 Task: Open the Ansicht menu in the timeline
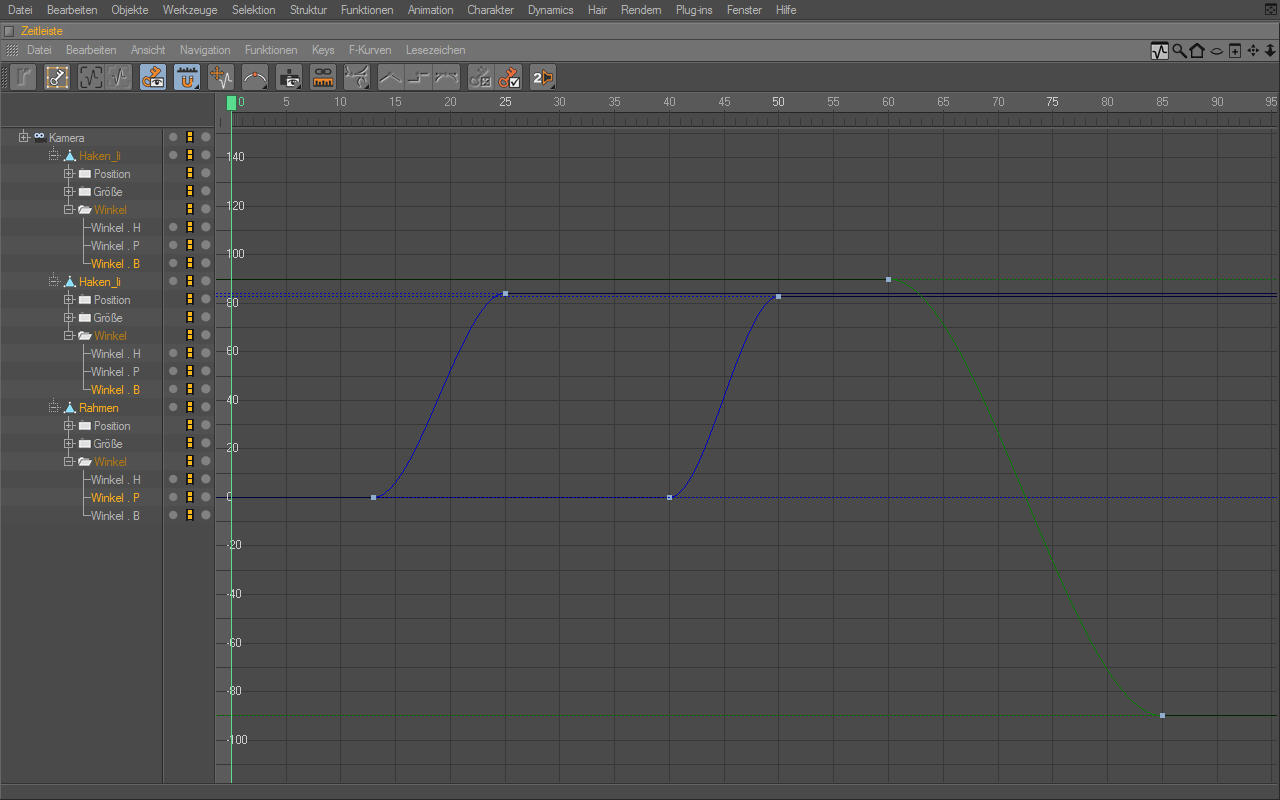pyautogui.click(x=148, y=50)
